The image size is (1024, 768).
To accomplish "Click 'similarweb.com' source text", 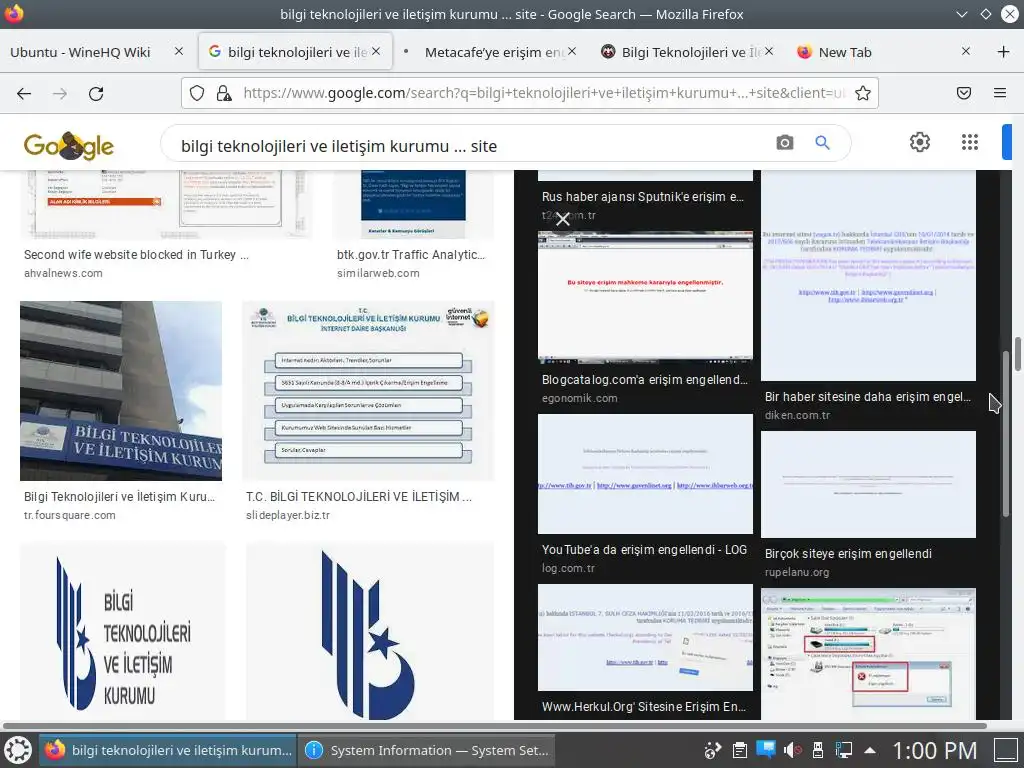I will (x=378, y=274).
